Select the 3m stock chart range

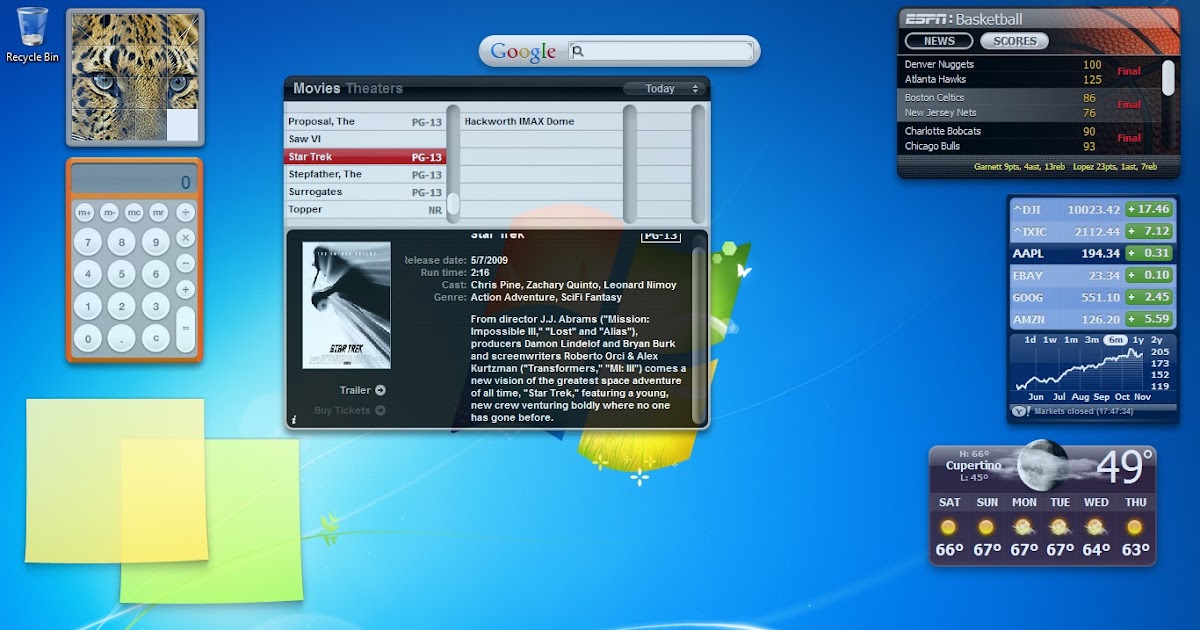click(x=1092, y=340)
